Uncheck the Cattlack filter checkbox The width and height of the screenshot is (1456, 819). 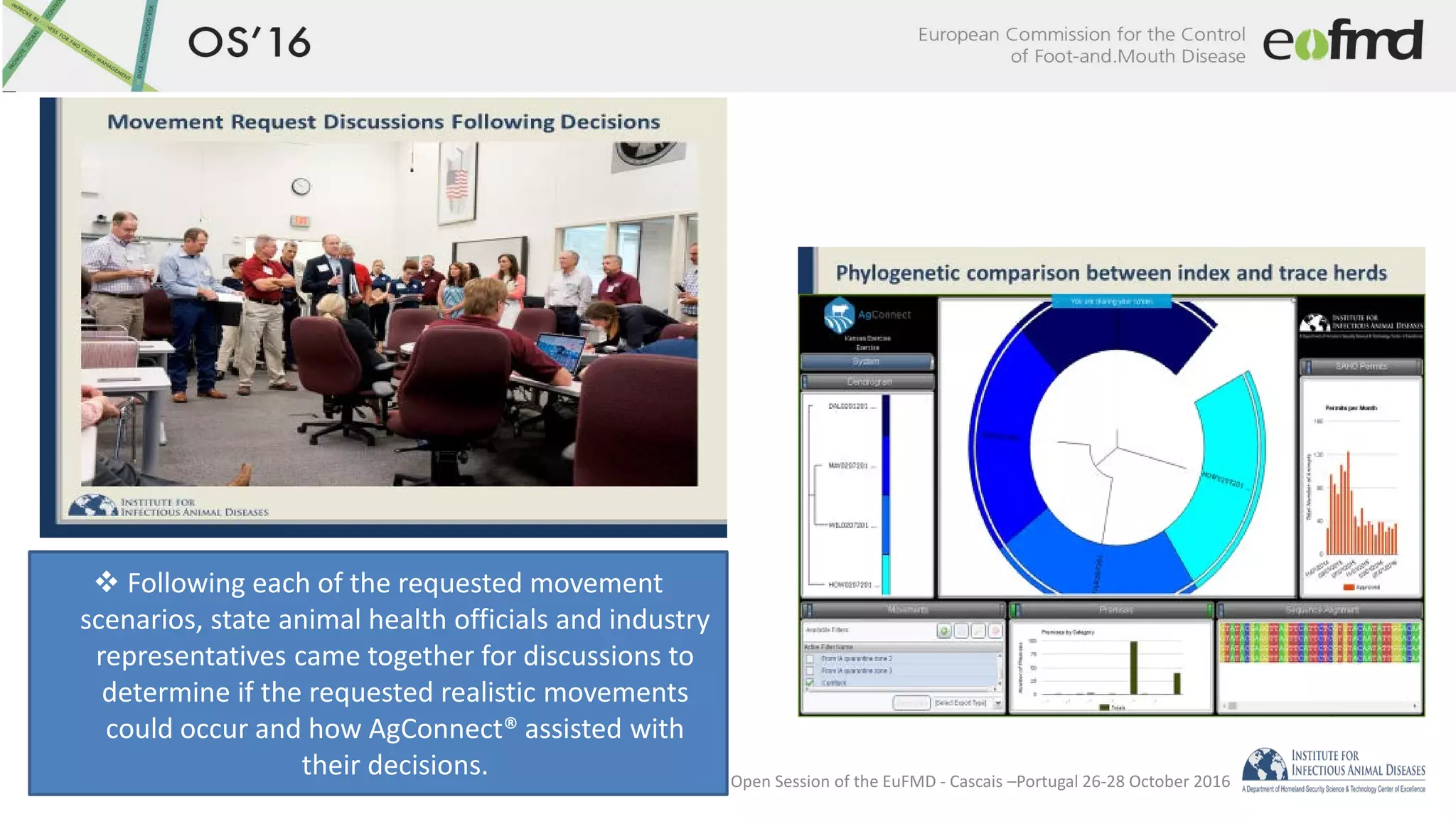point(810,682)
